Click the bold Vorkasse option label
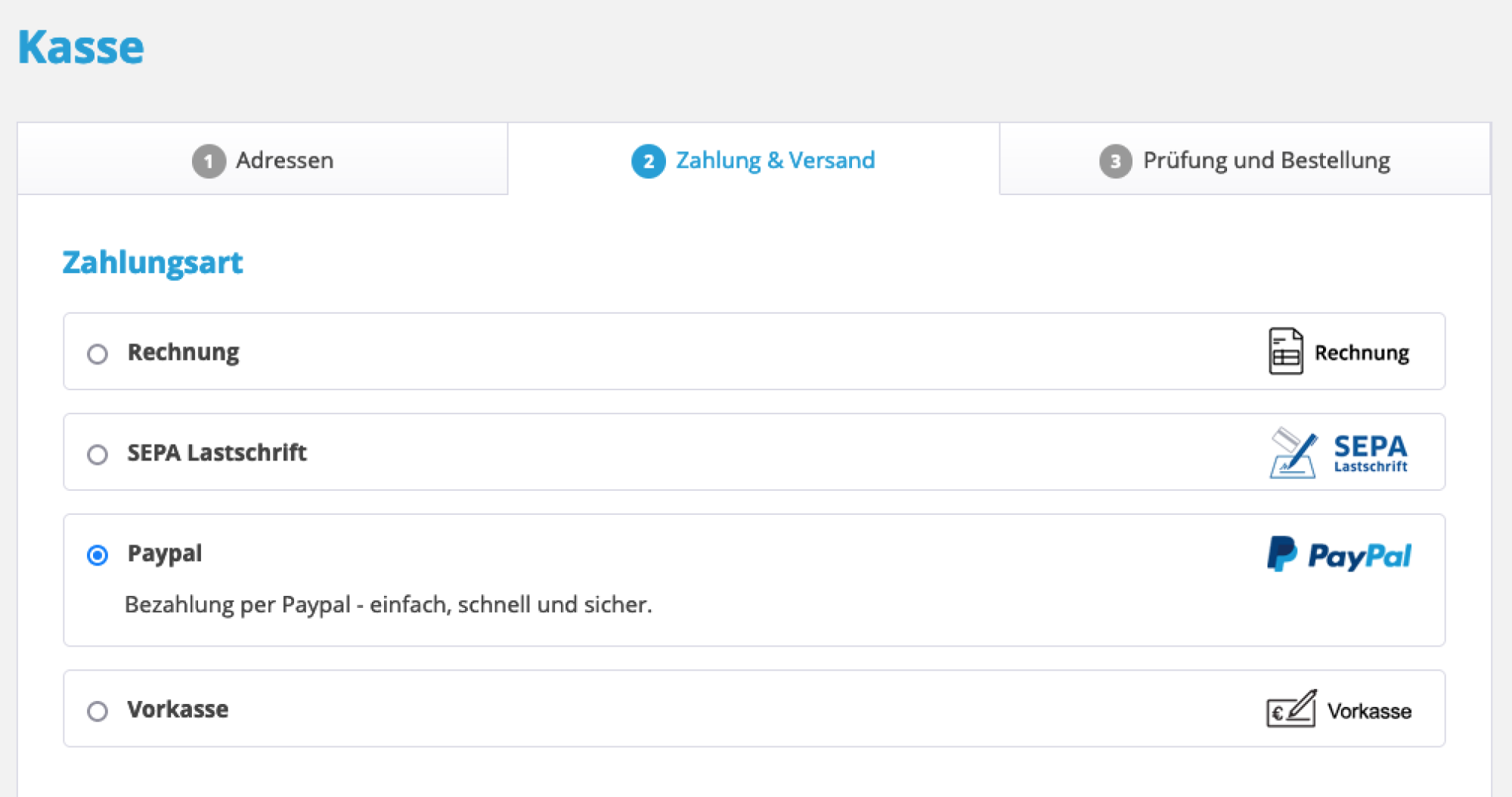Viewport: 1512px width, 797px height. pos(178,709)
